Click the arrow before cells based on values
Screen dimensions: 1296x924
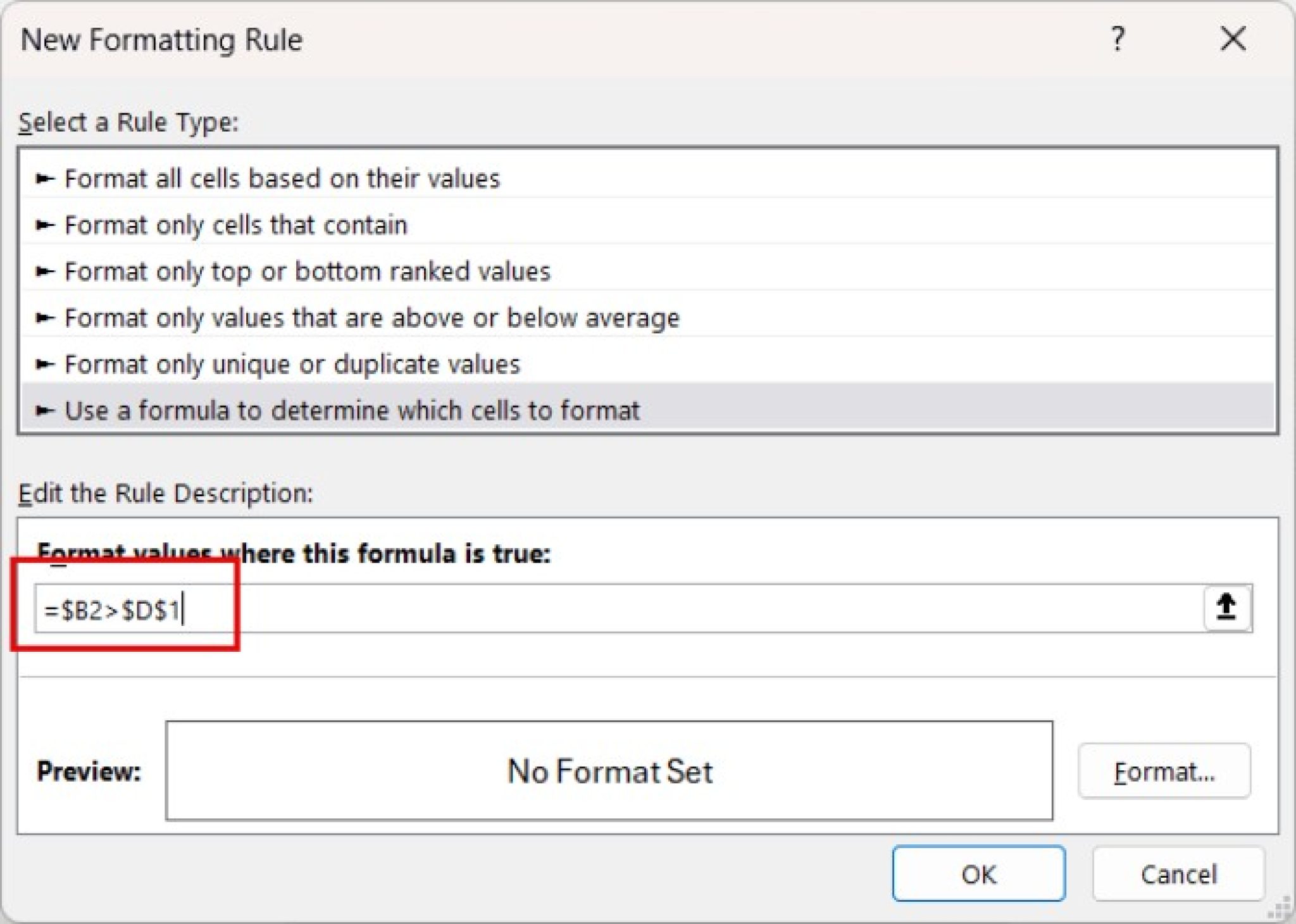pos(43,178)
